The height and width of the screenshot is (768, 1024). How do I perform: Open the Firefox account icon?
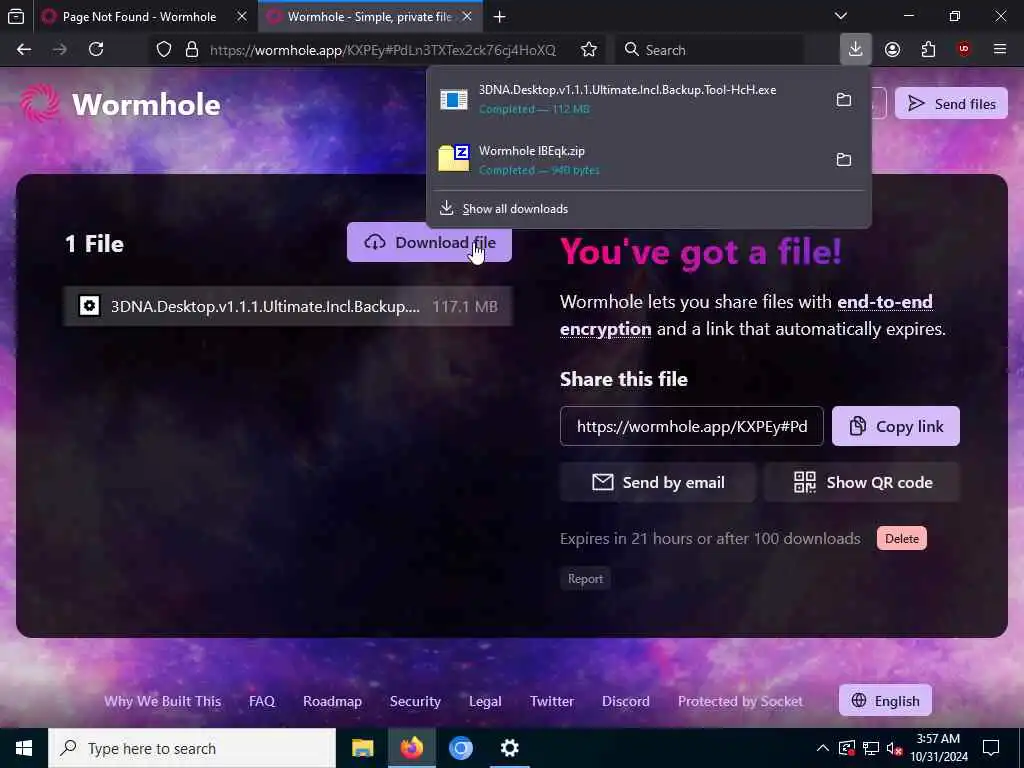(x=892, y=50)
